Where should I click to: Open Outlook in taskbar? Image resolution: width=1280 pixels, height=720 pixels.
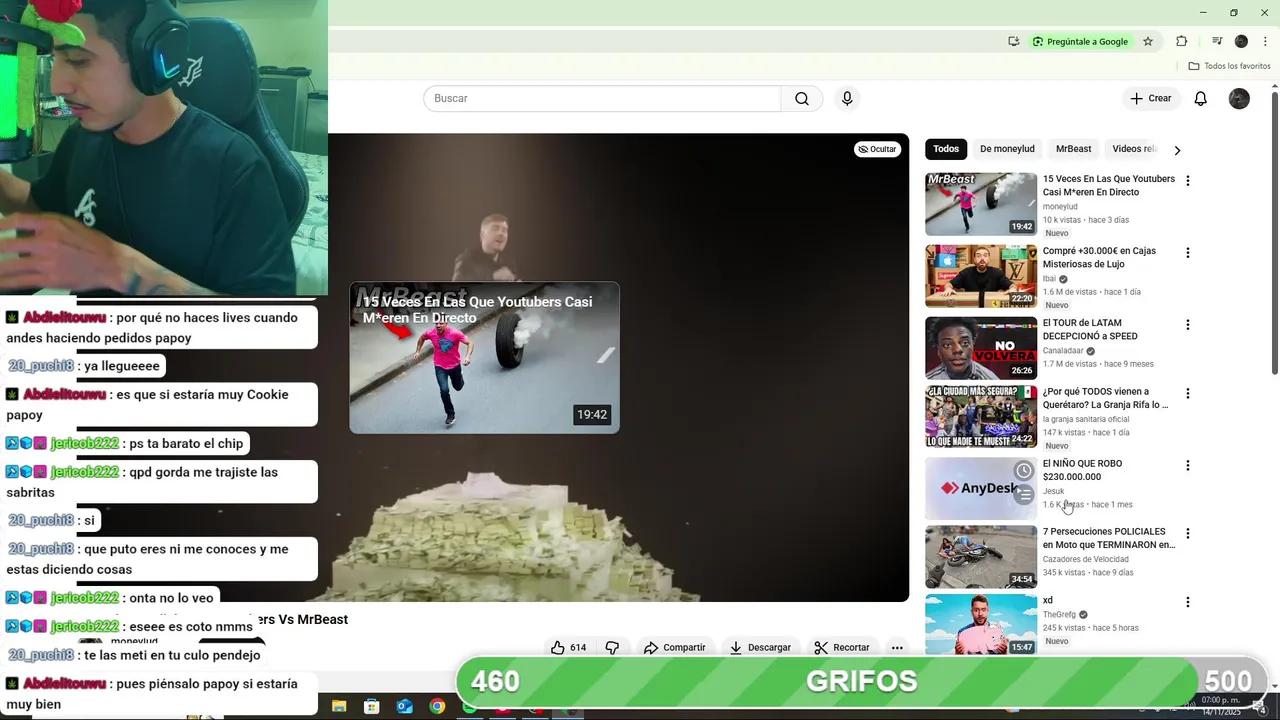[x=405, y=706]
